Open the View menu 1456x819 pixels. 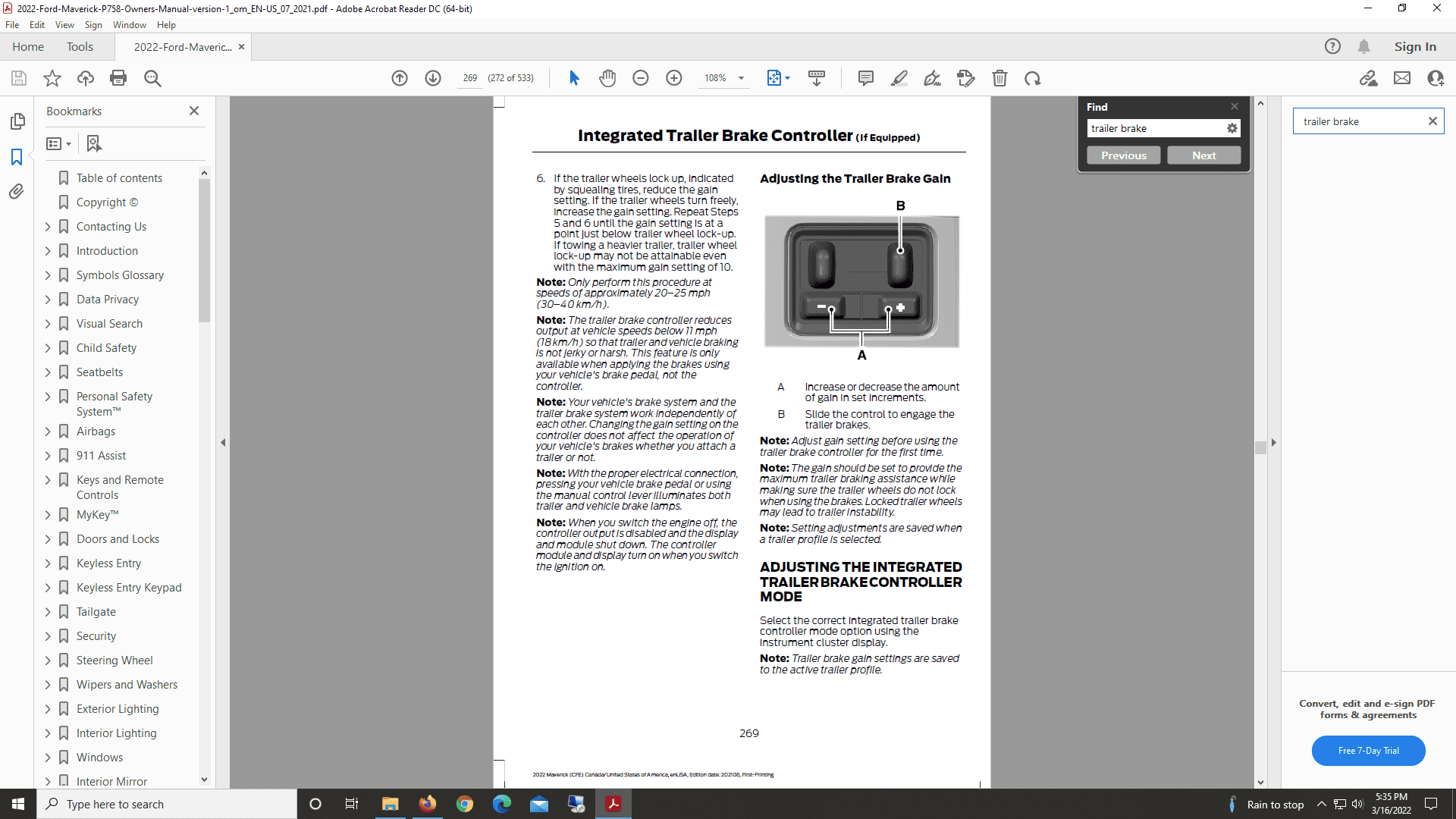click(64, 25)
